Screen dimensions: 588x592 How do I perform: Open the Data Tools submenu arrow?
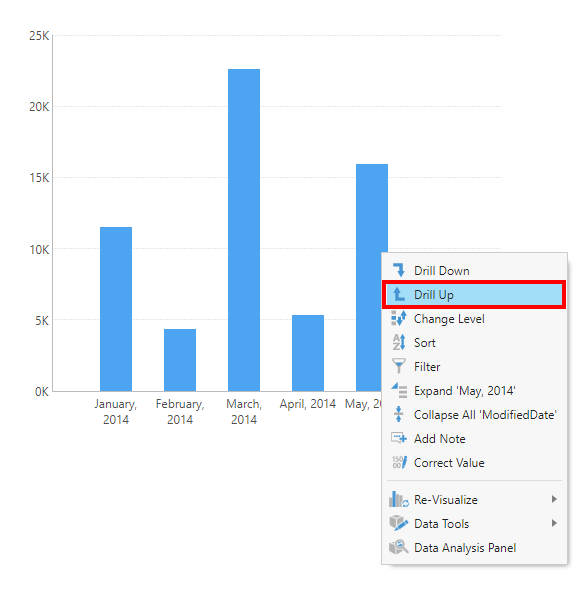click(x=554, y=523)
